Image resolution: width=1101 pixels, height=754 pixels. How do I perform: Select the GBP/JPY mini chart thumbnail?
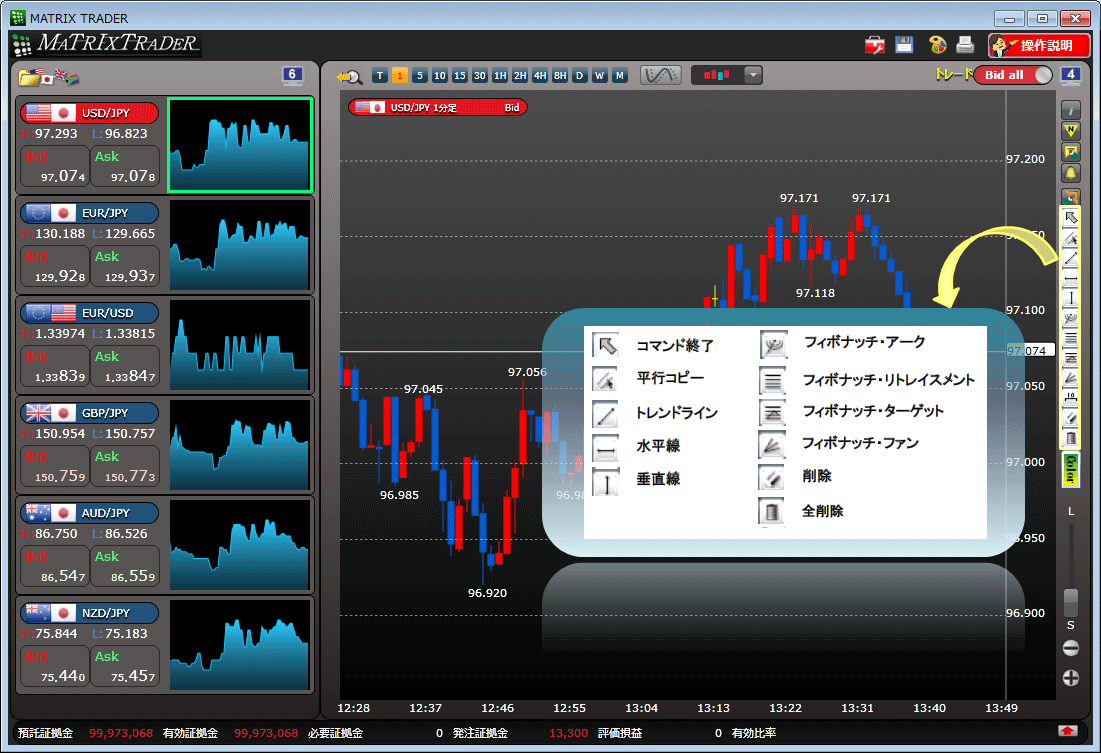pos(239,444)
